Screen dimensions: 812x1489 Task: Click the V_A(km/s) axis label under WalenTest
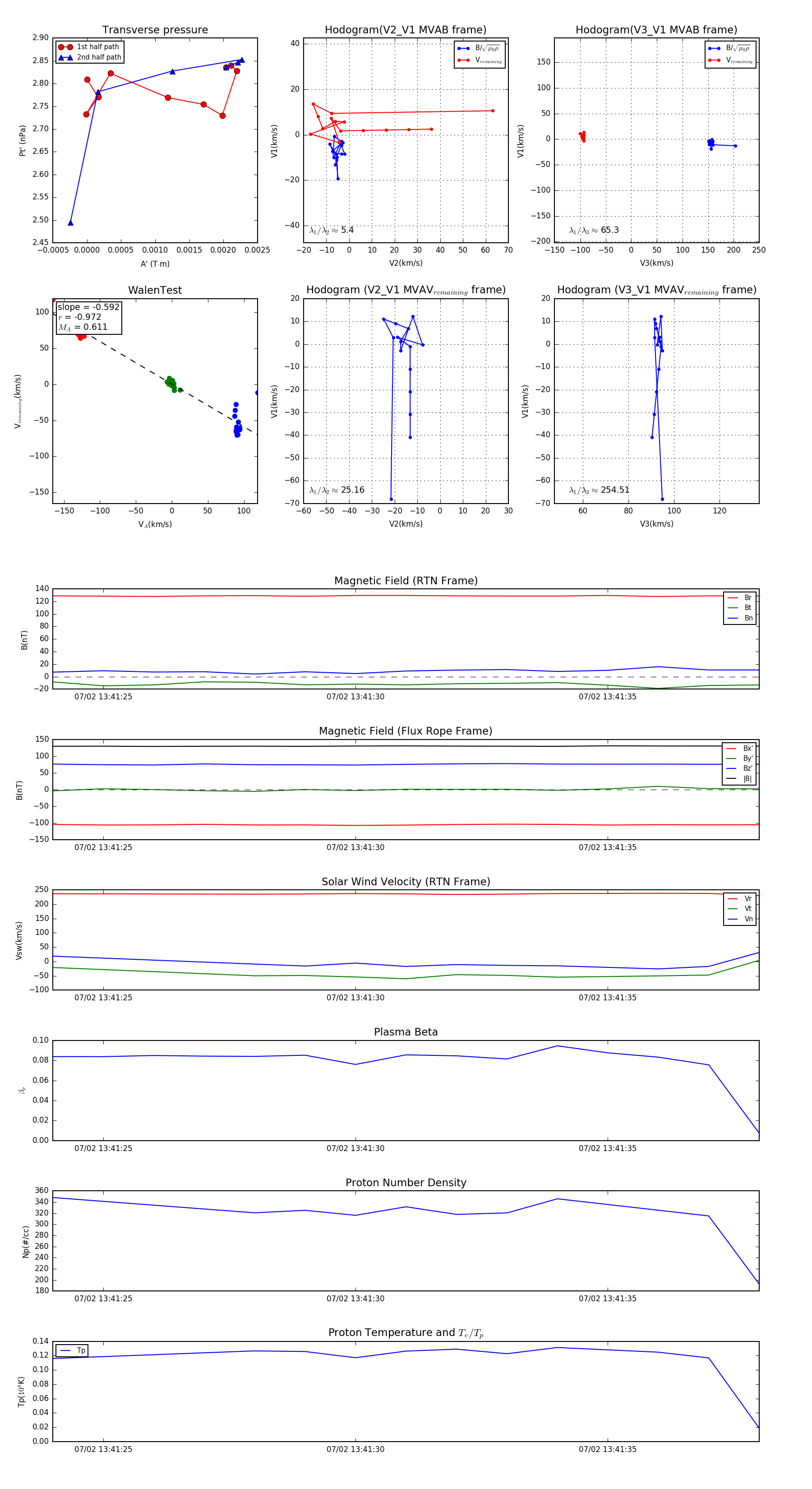[x=155, y=524]
